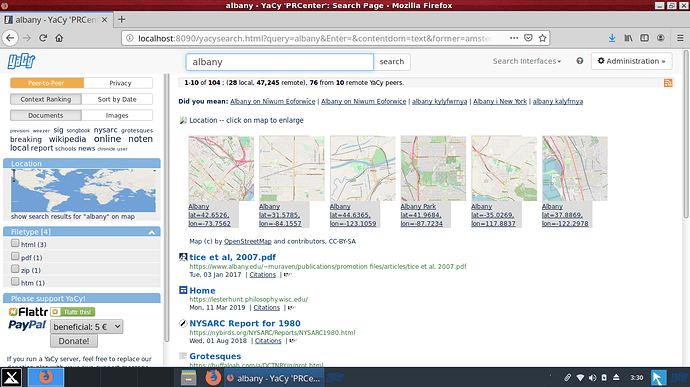Click volume icon in system tray

pos(592,378)
